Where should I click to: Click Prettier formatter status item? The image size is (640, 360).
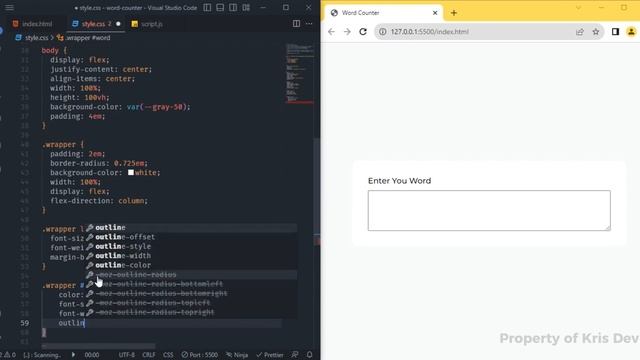(270, 355)
